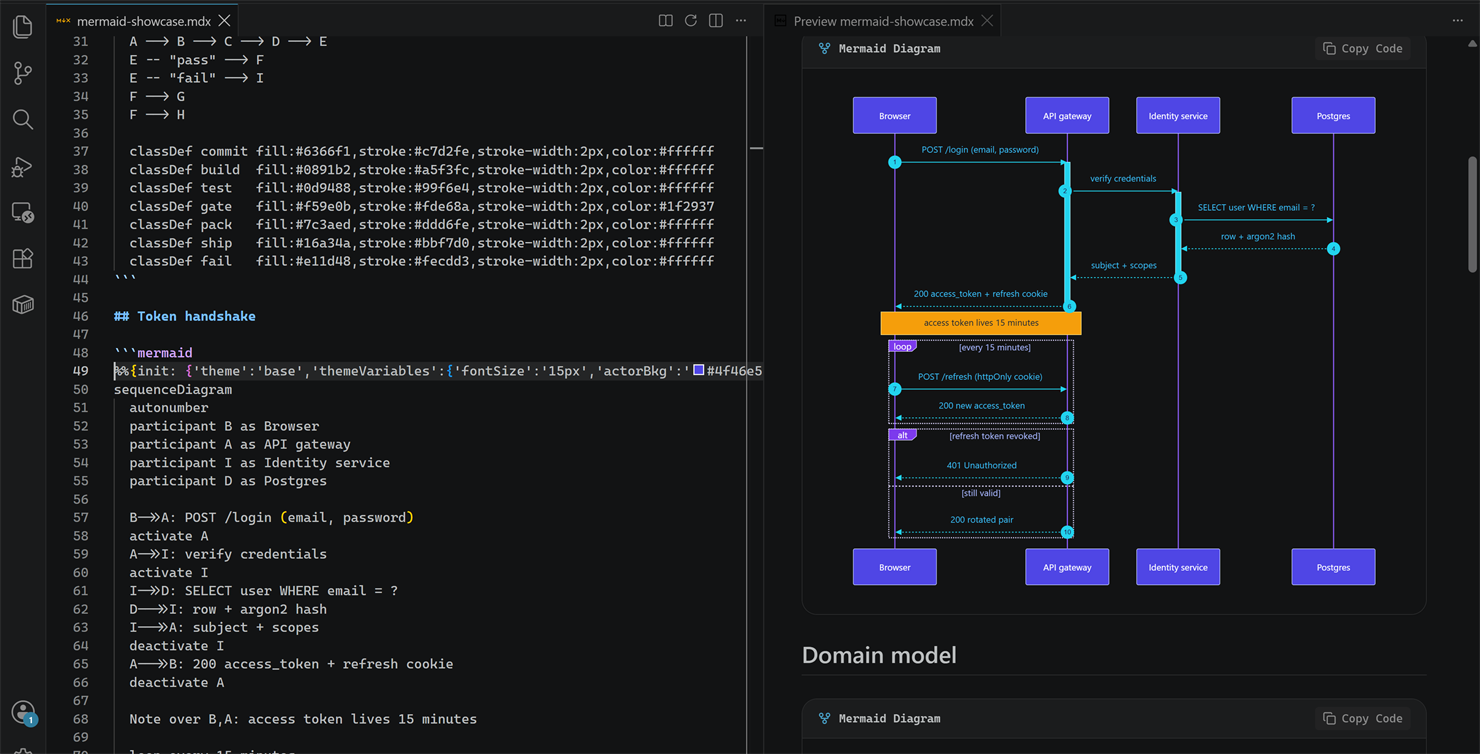Open preview to the side icon
Viewport: 1480px width, 754px height.
[666, 20]
